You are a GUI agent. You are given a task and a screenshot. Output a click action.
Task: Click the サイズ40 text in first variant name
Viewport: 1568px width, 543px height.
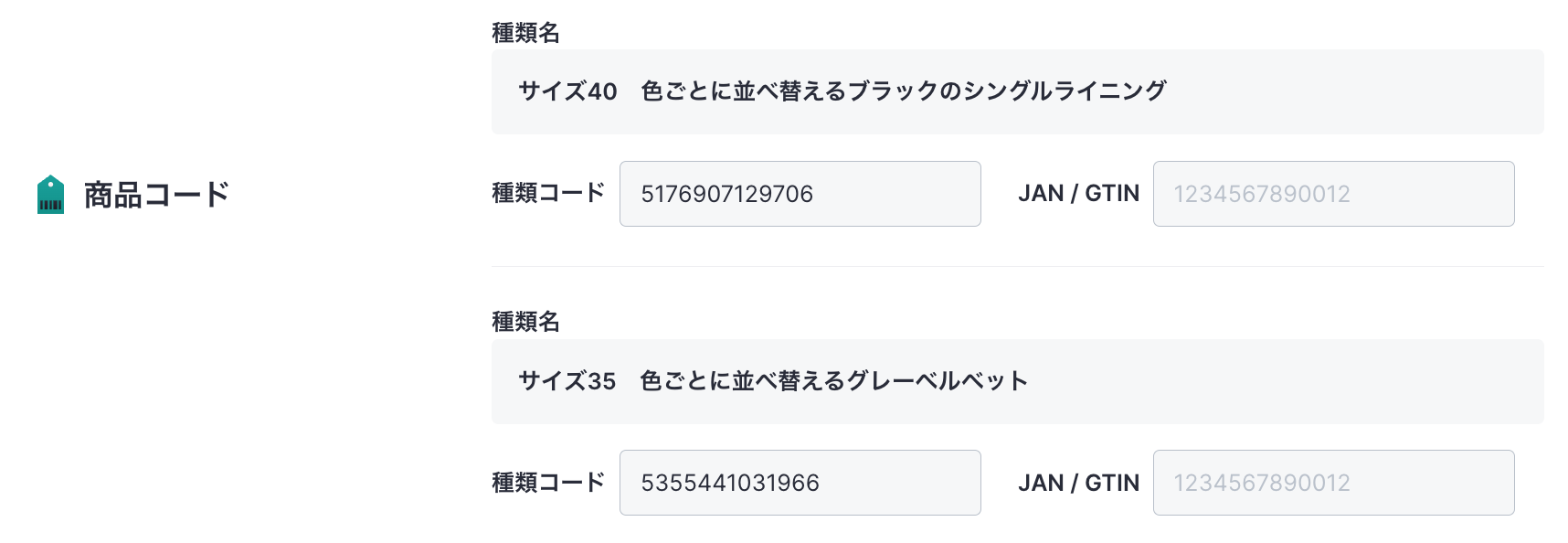pyautogui.click(x=567, y=91)
